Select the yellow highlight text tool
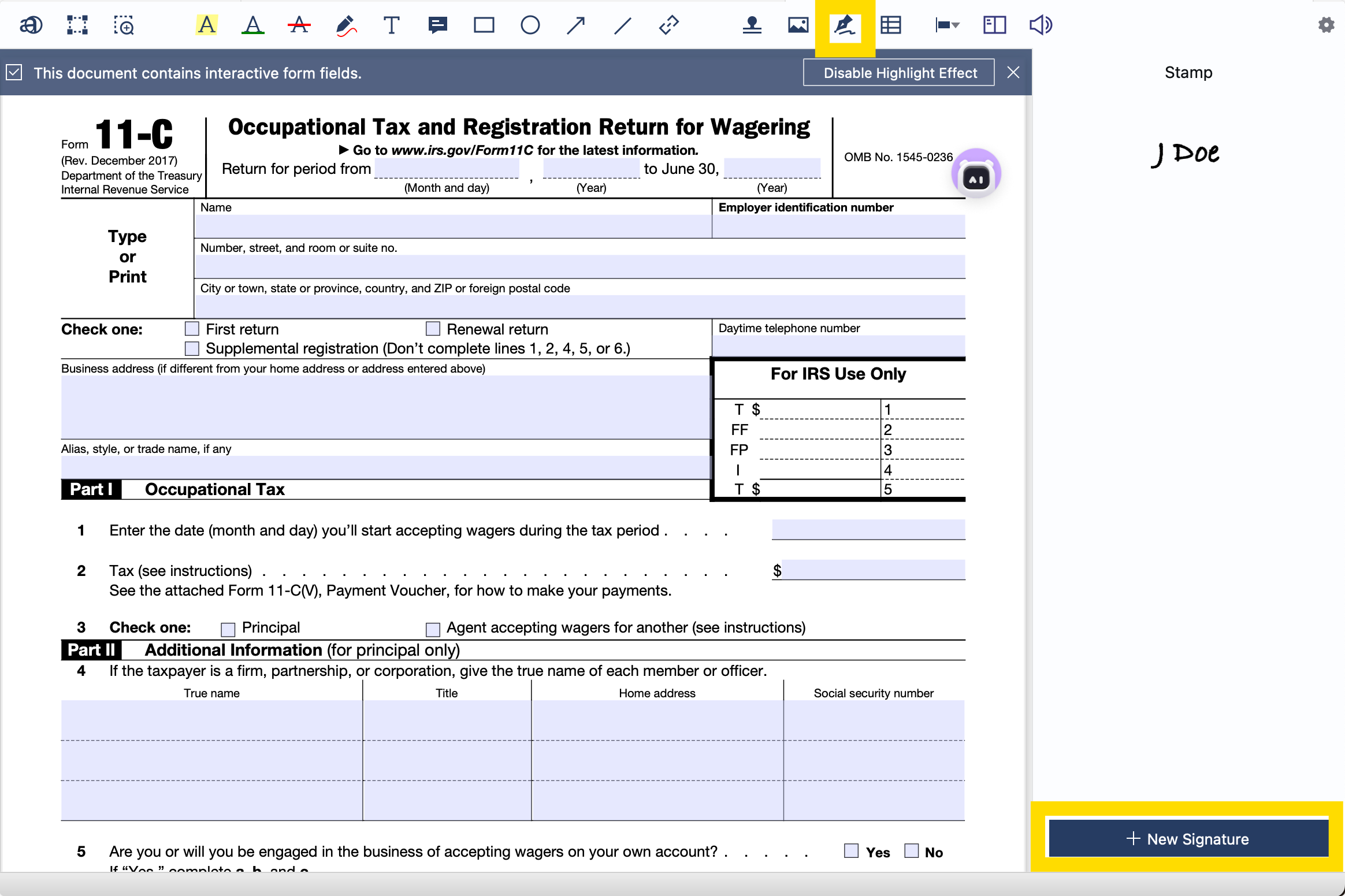The width and height of the screenshot is (1345, 896). point(206,25)
